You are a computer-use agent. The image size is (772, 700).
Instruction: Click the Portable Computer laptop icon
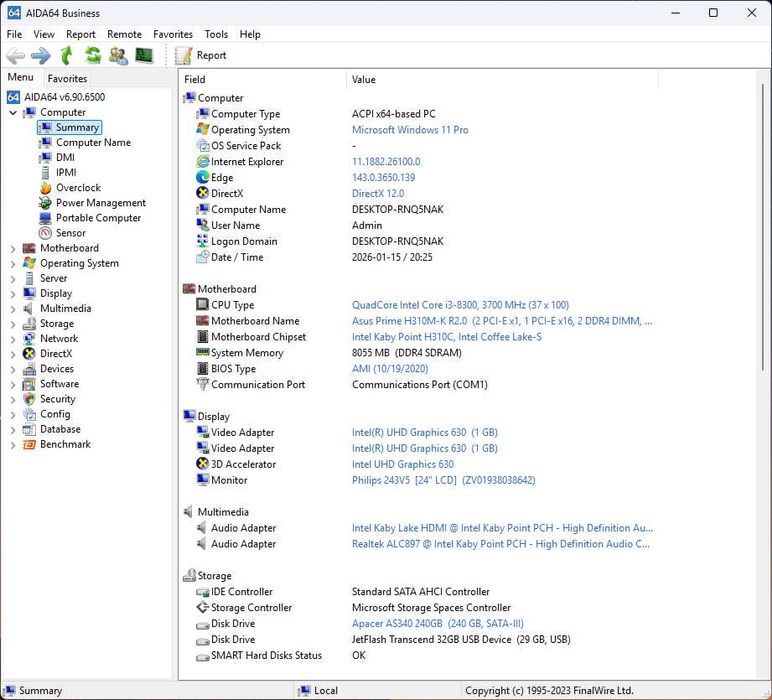pos(45,218)
